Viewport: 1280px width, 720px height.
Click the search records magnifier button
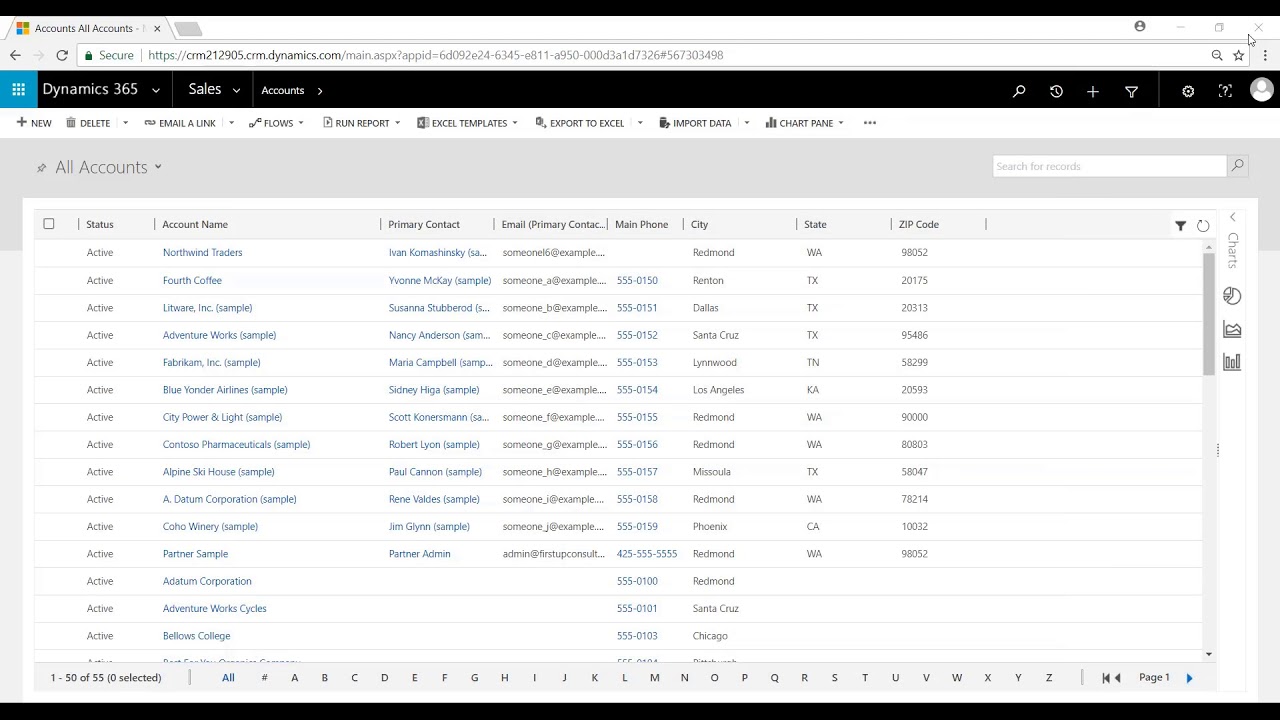point(1237,166)
